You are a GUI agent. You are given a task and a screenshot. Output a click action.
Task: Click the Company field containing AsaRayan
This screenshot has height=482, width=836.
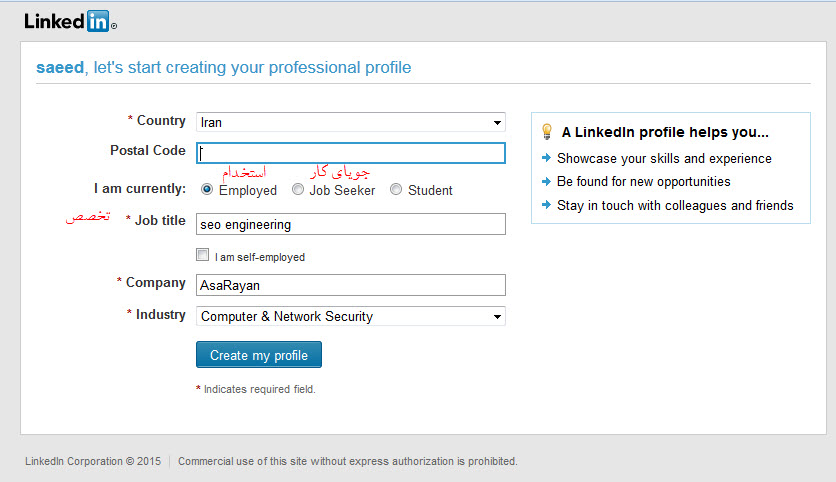(350, 285)
